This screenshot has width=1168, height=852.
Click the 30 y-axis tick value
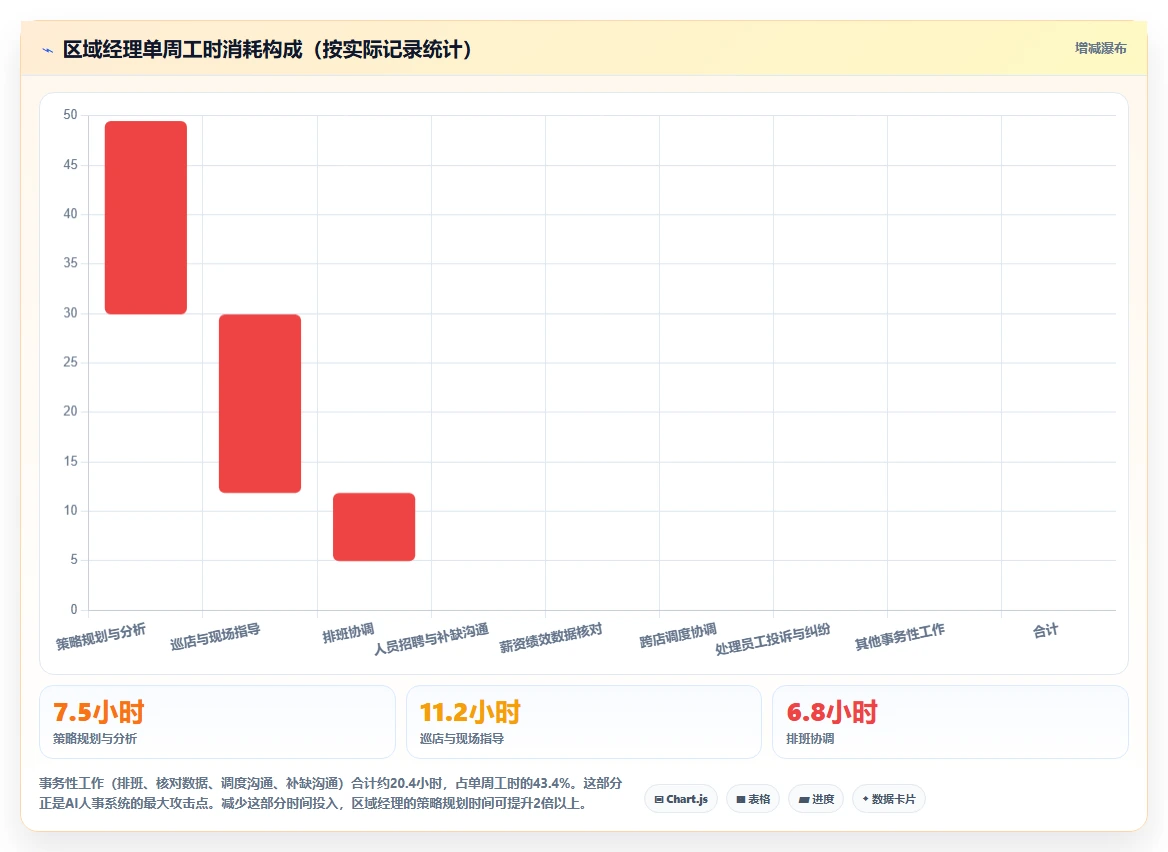click(x=70, y=313)
